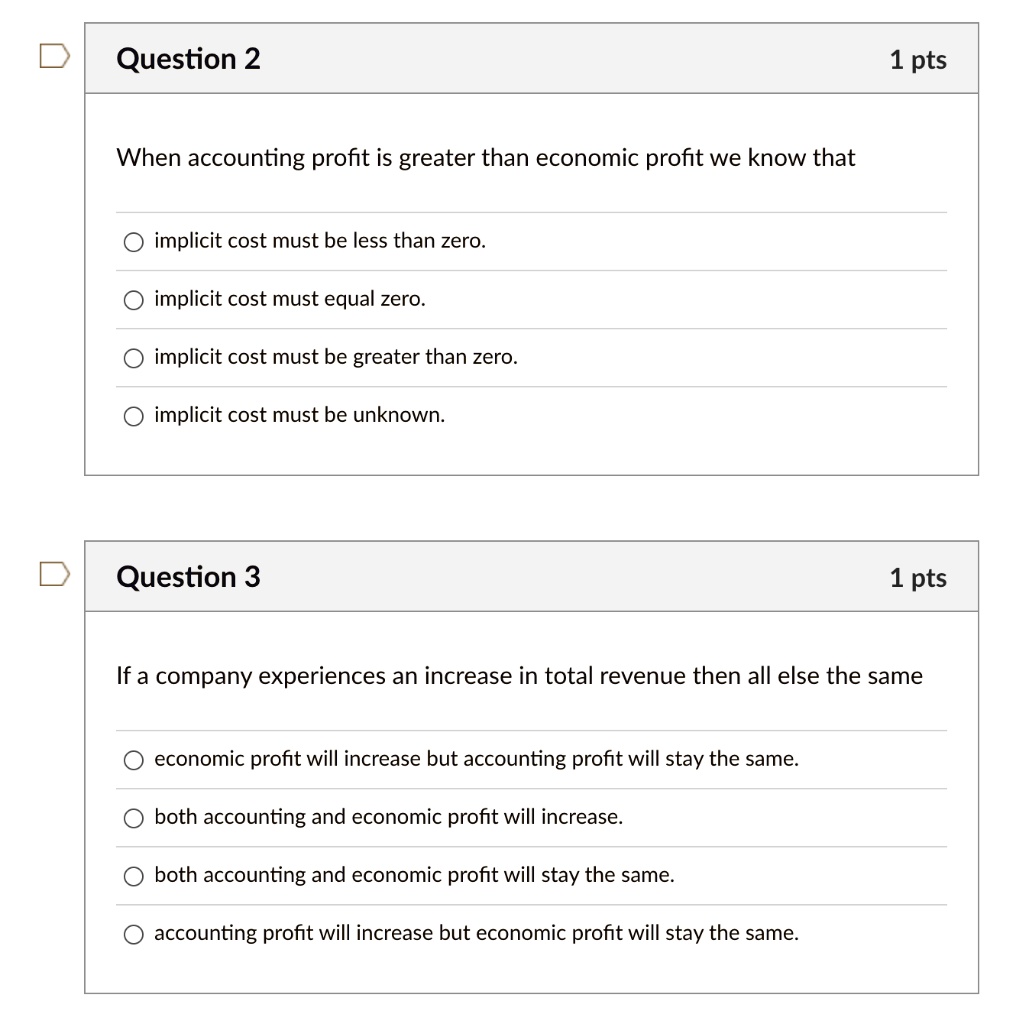Flag Question 3 using the bookmark icon
The height and width of the screenshot is (1024, 1016).
55,574
